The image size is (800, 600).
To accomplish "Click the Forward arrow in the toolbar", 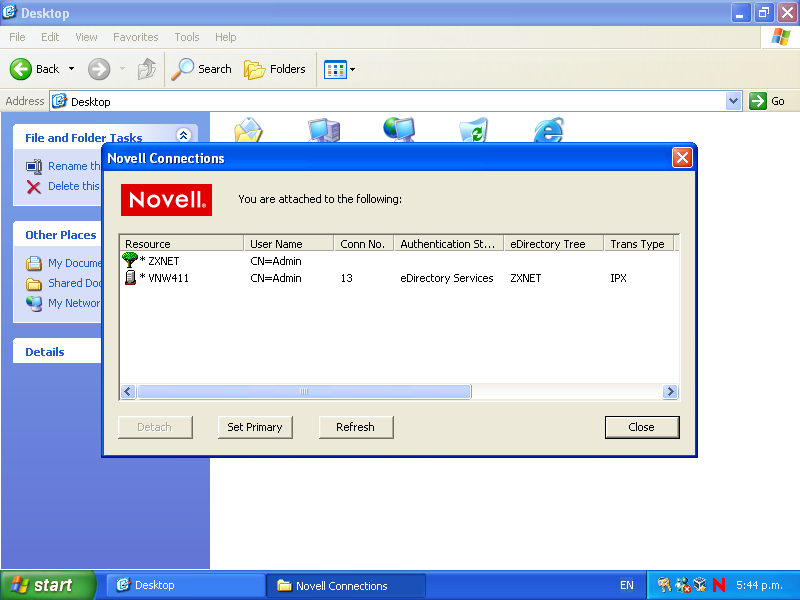I will [99, 69].
